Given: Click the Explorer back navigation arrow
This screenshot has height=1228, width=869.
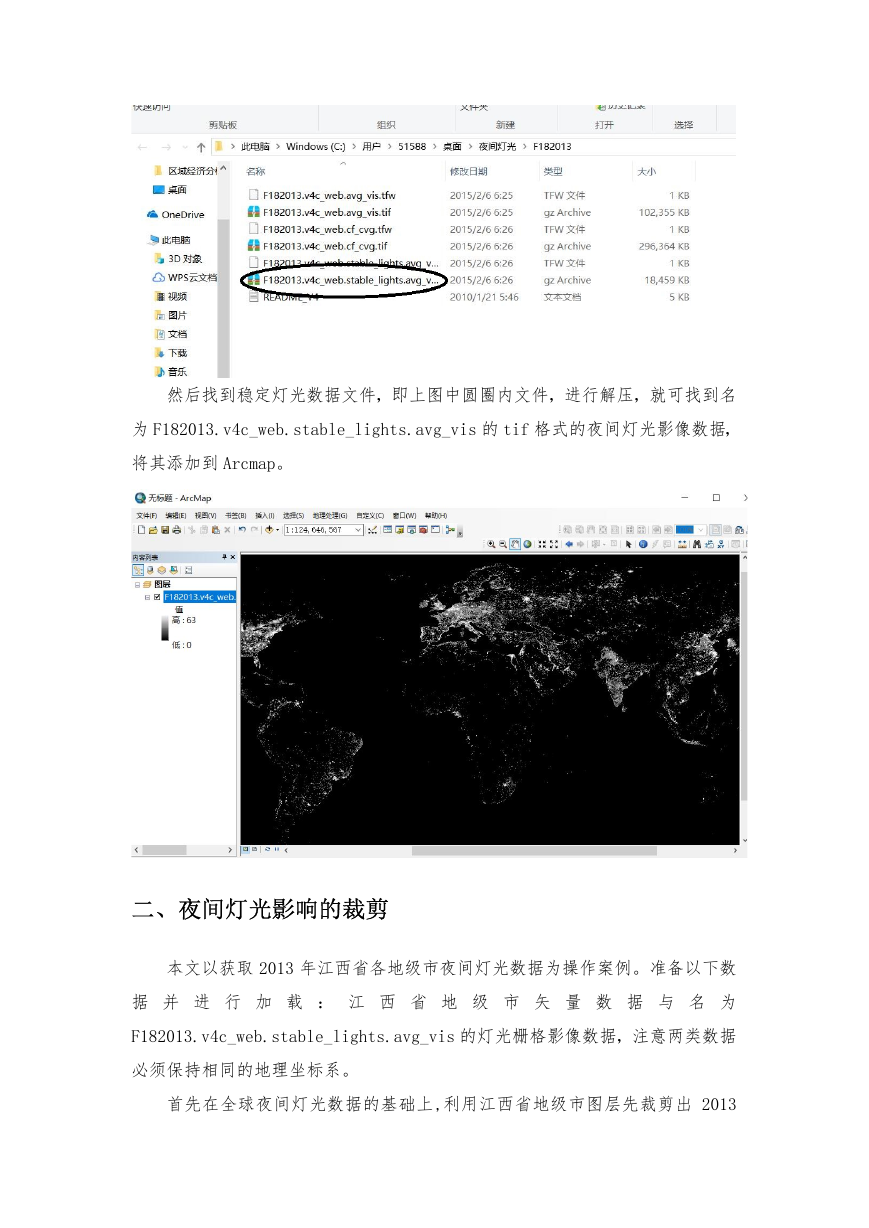Looking at the screenshot, I should click(141, 146).
